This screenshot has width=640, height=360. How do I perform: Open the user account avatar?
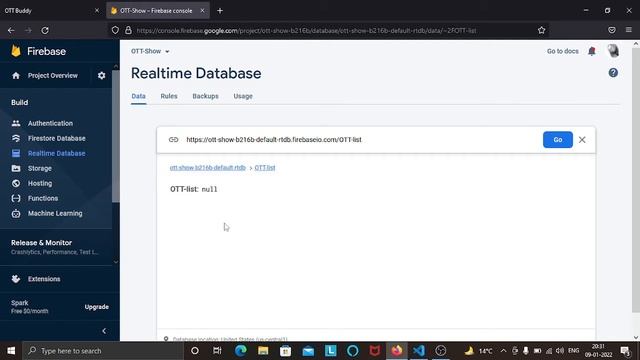pyautogui.click(x=613, y=51)
